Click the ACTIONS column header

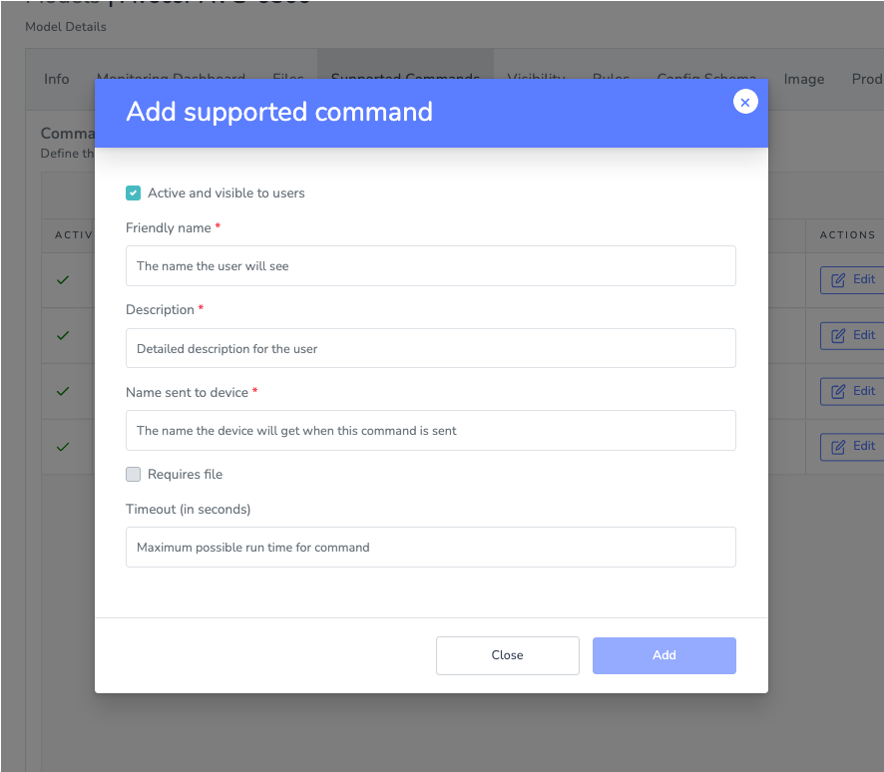[x=847, y=235]
